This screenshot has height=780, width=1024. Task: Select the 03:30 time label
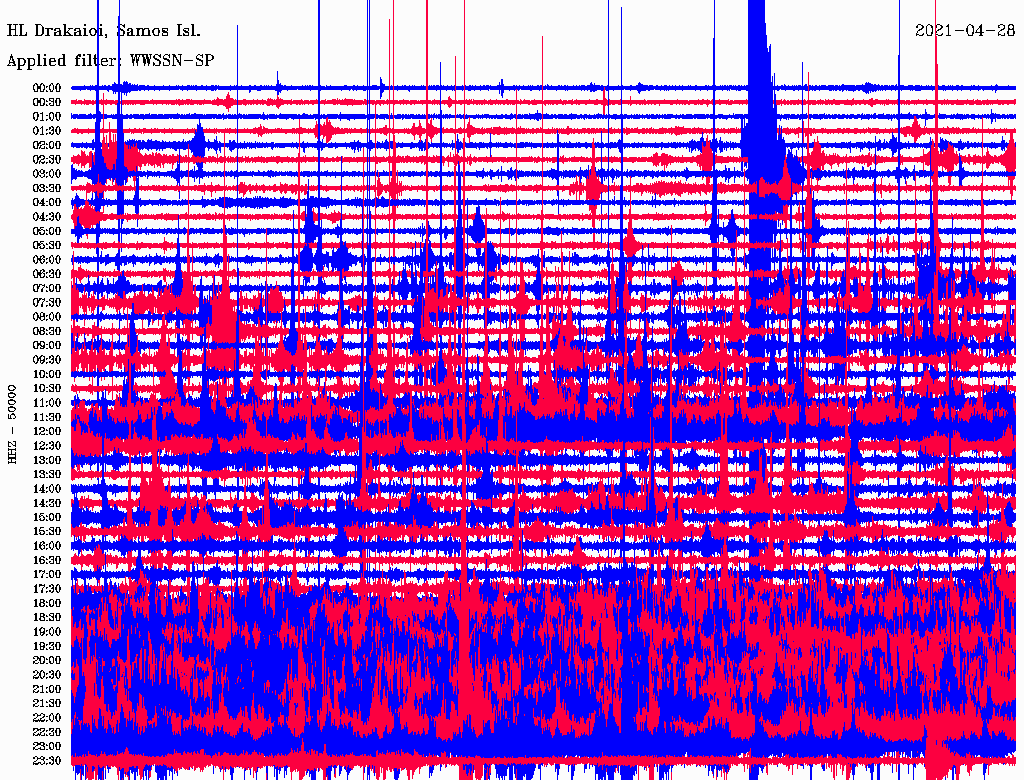tap(47, 188)
